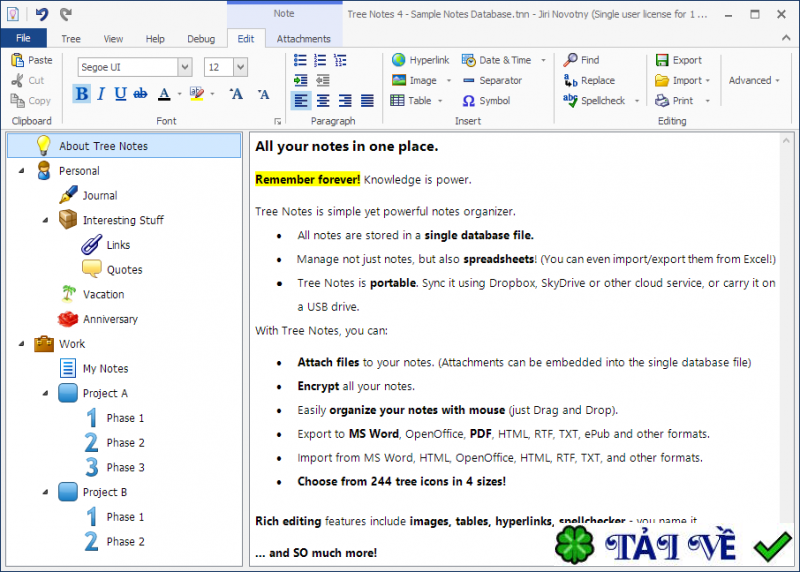Click the Replace tool
800x572 pixels.
tap(589, 80)
